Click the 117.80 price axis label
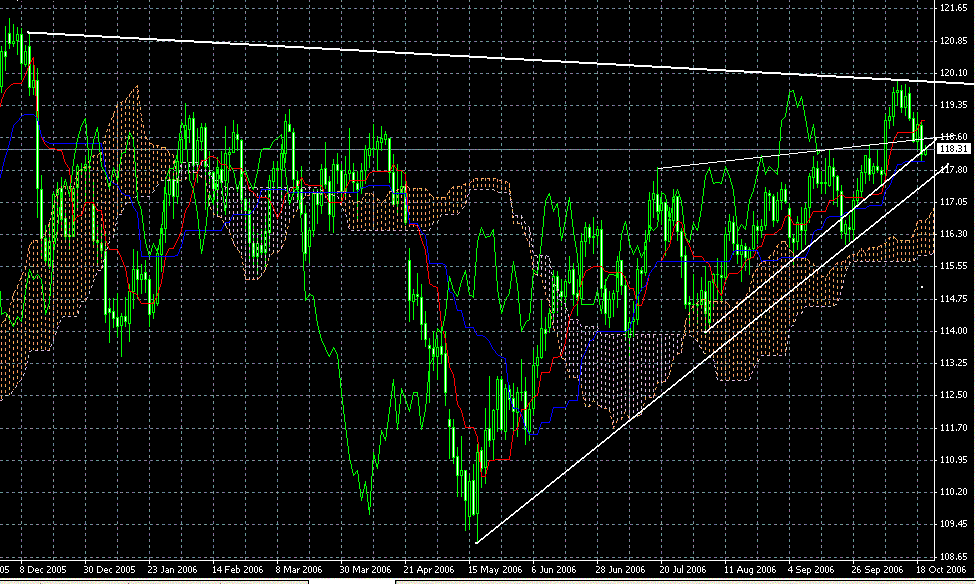 pyautogui.click(x=953, y=169)
